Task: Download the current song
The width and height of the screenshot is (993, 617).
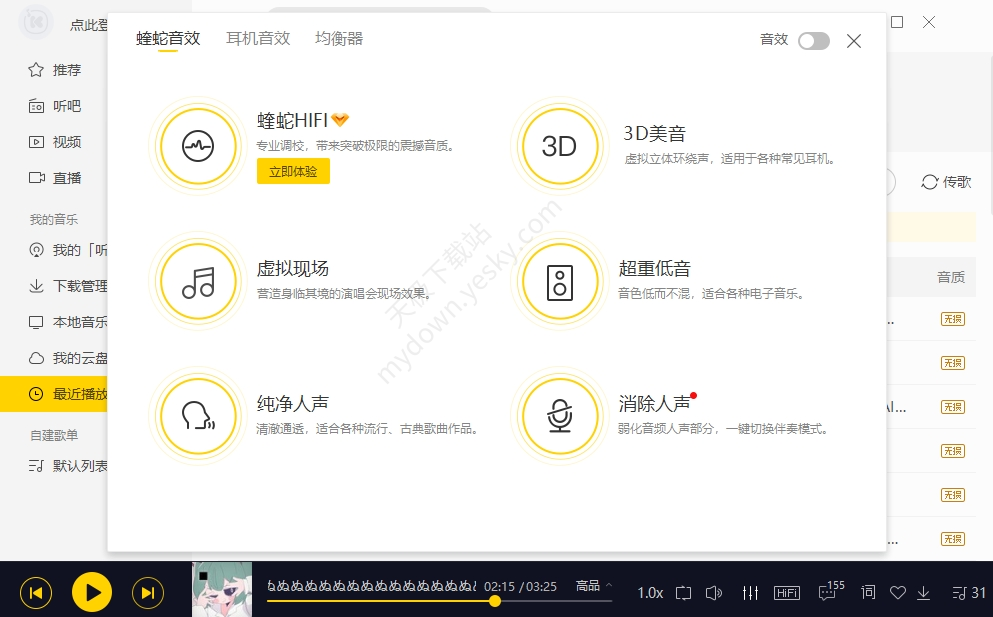Action: [923, 593]
